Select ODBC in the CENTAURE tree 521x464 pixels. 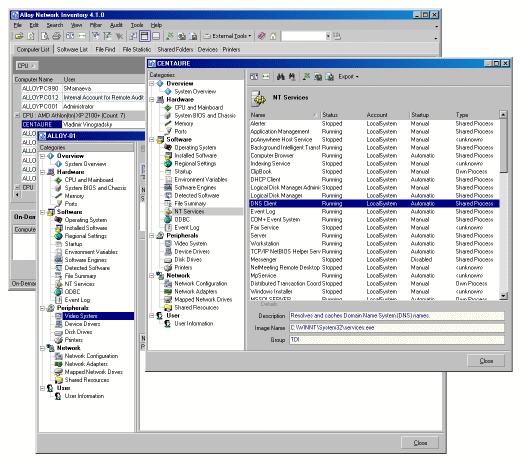pyautogui.click(x=182, y=220)
